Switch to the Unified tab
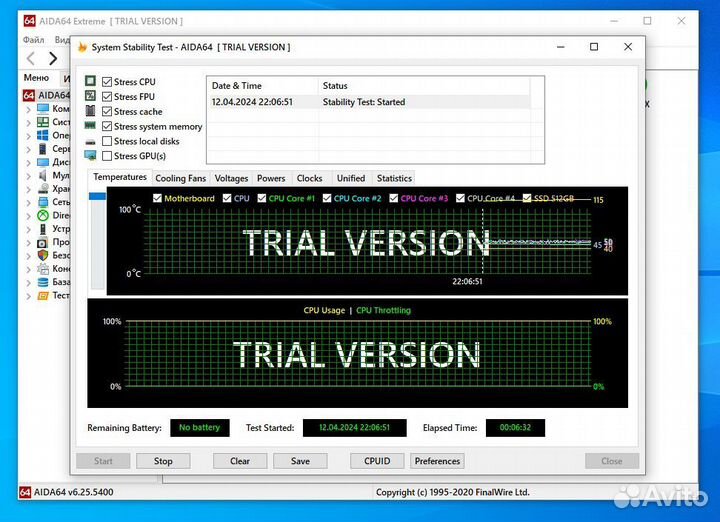 coord(351,179)
